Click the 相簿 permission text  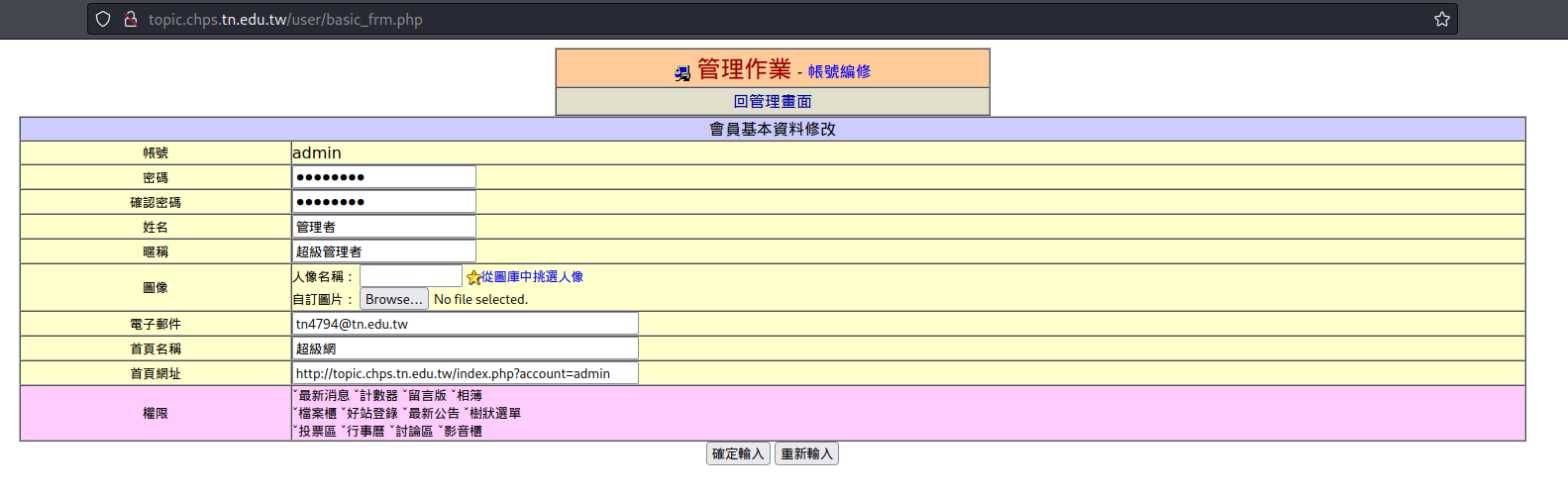pos(470,395)
